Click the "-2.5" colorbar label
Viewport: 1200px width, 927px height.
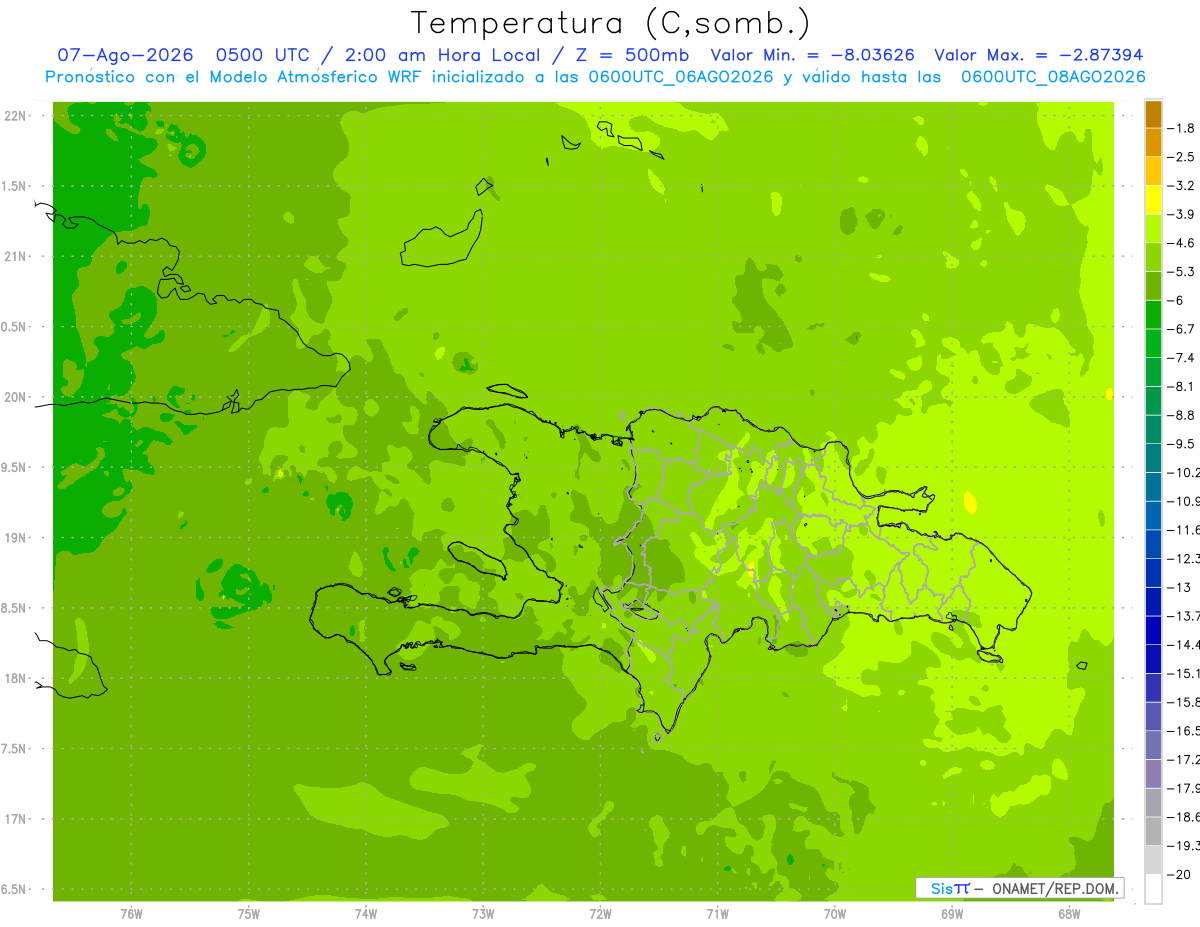[x=1181, y=157]
